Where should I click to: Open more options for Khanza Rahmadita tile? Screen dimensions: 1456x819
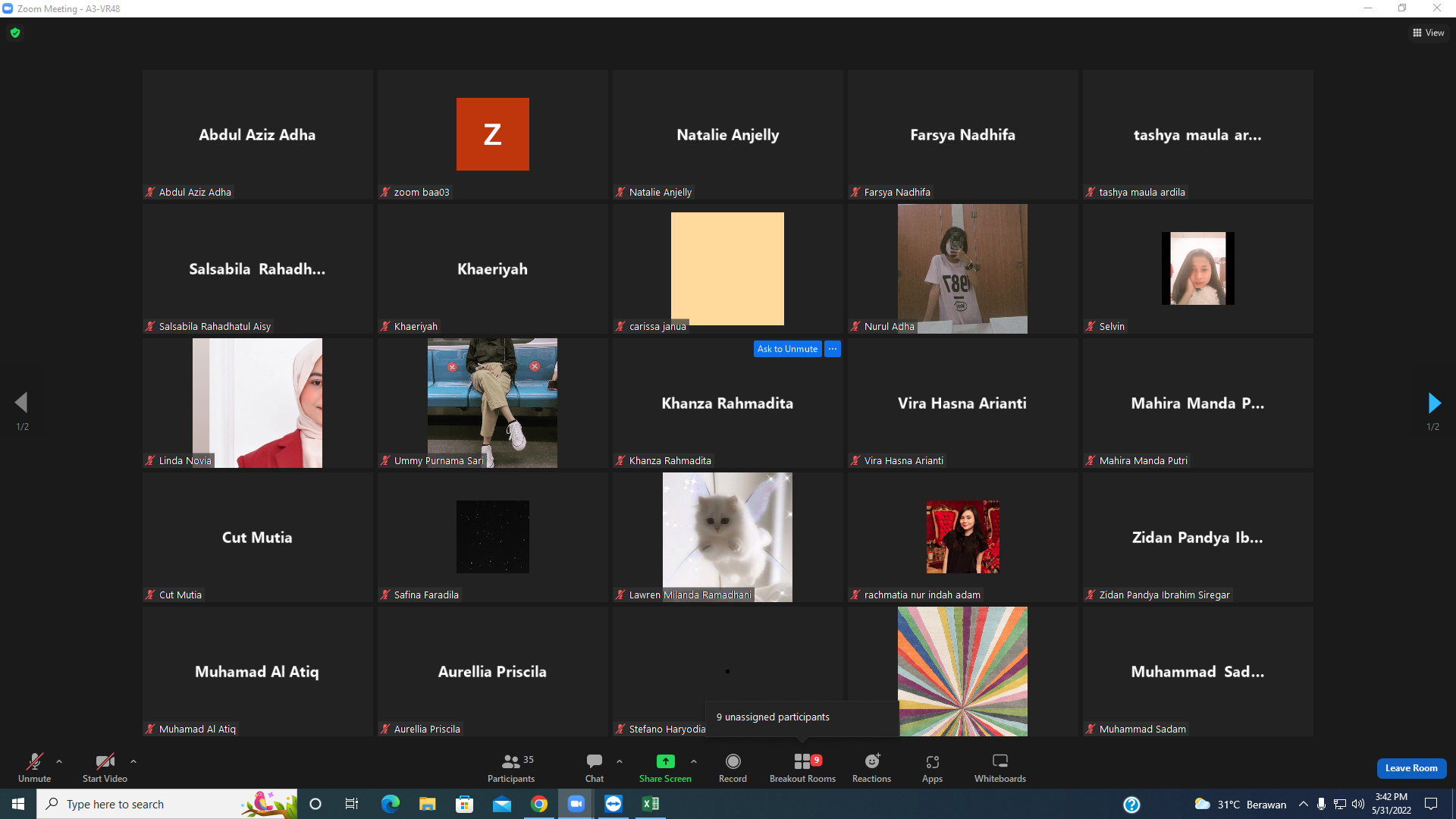point(833,349)
